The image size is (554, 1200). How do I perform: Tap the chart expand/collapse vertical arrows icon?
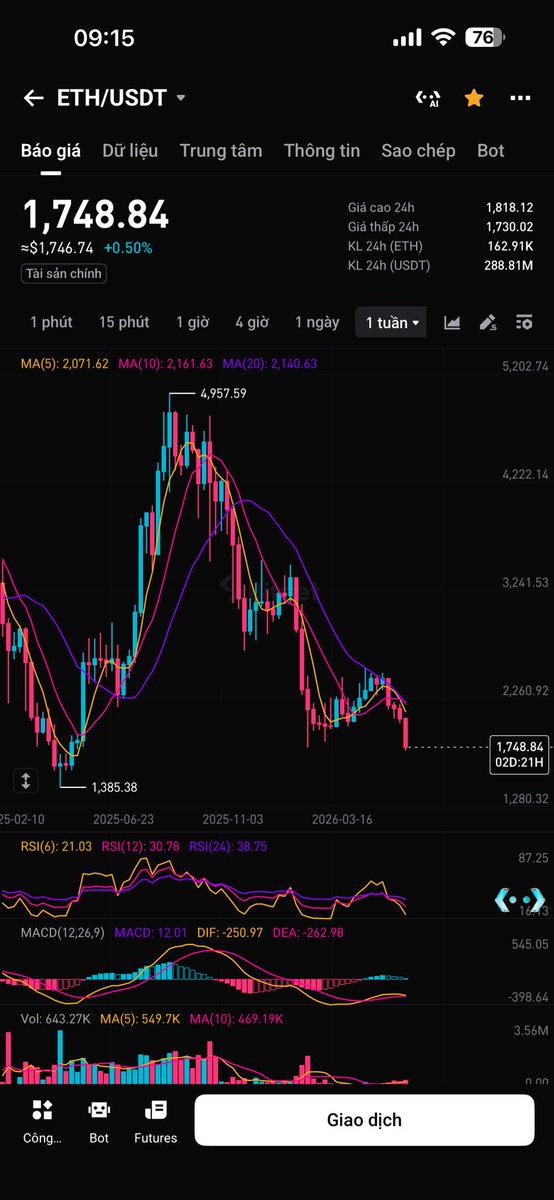click(26, 780)
